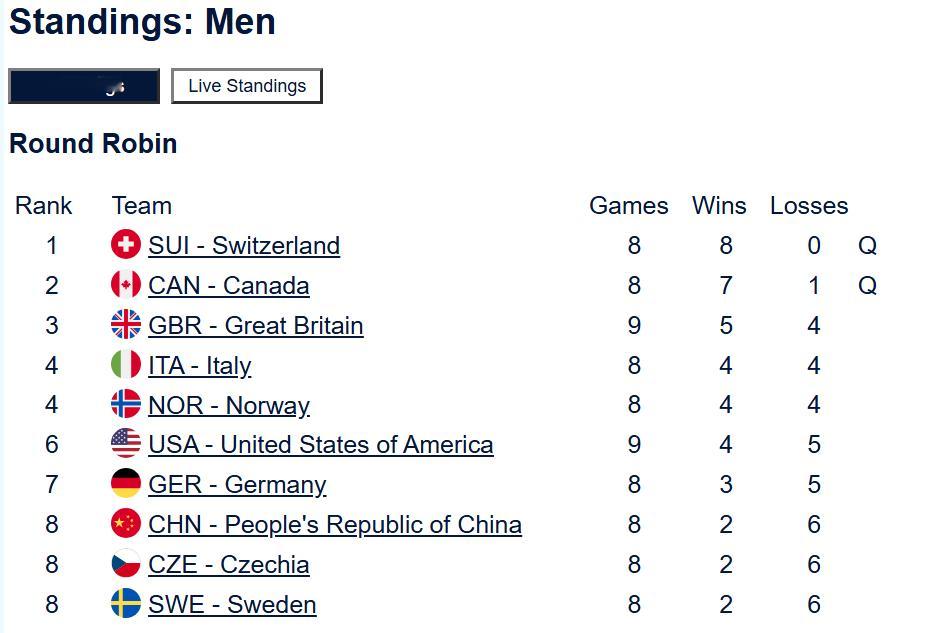Open the CAN - Canada team link

pyautogui.click(x=229, y=286)
